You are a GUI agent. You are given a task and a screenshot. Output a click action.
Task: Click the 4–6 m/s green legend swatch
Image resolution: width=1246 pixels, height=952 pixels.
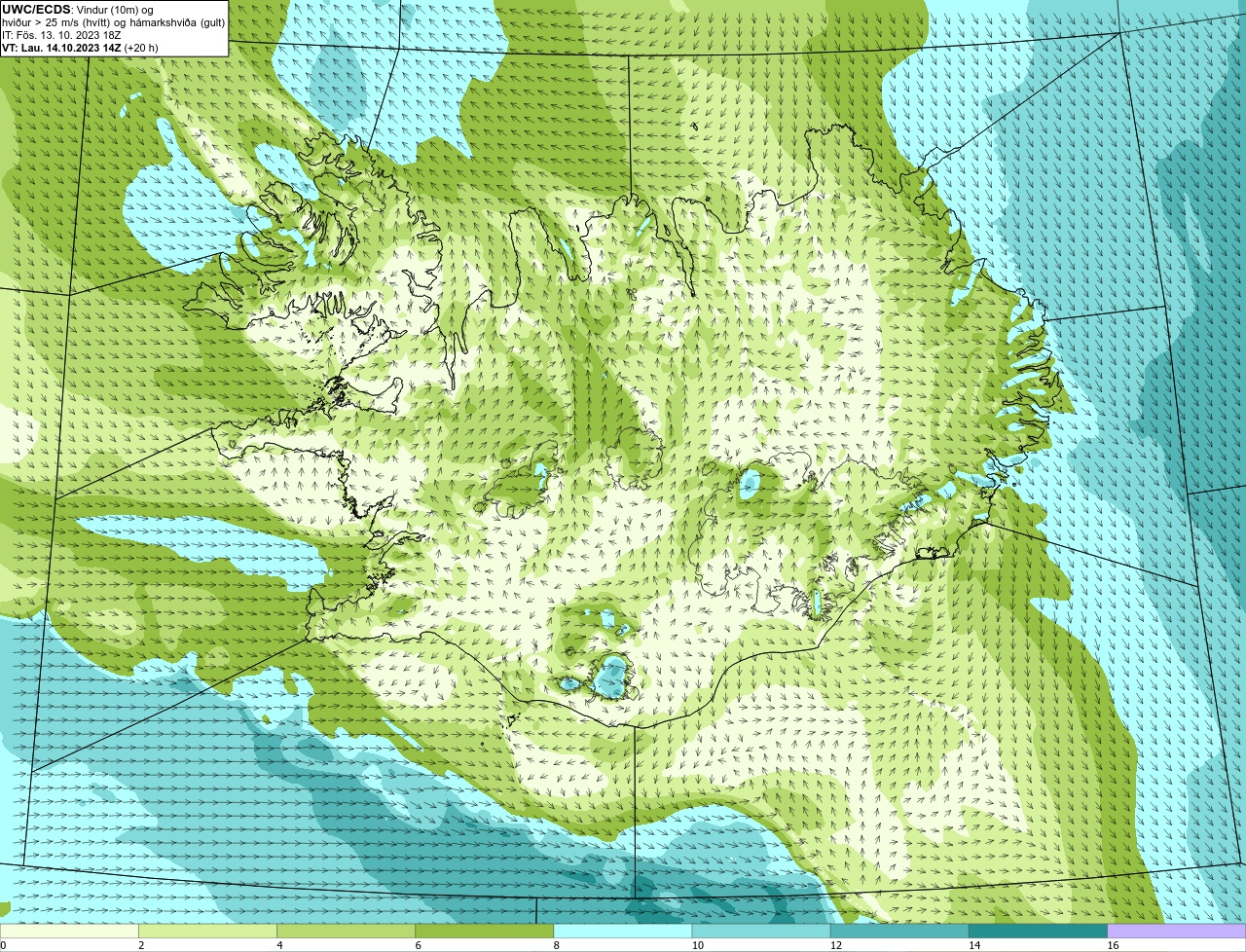tap(346, 932)
